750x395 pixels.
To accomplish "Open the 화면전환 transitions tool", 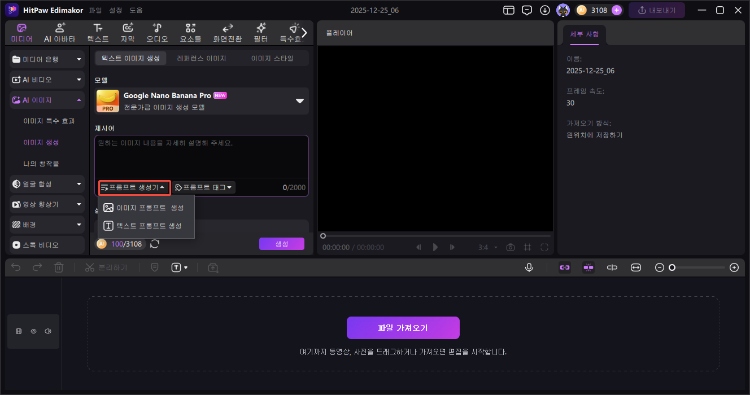I will pyautogui.click(x=227, y=33).
